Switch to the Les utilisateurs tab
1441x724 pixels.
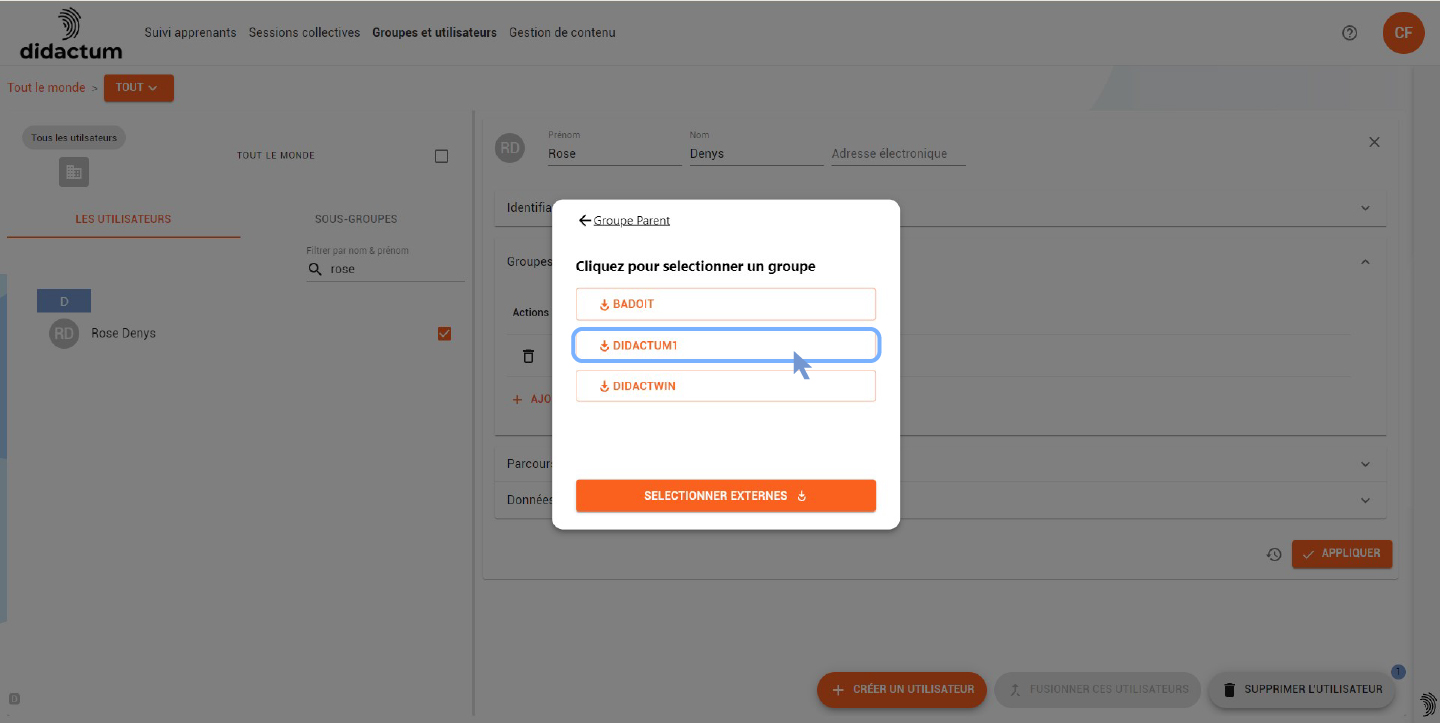click(123, 220)
